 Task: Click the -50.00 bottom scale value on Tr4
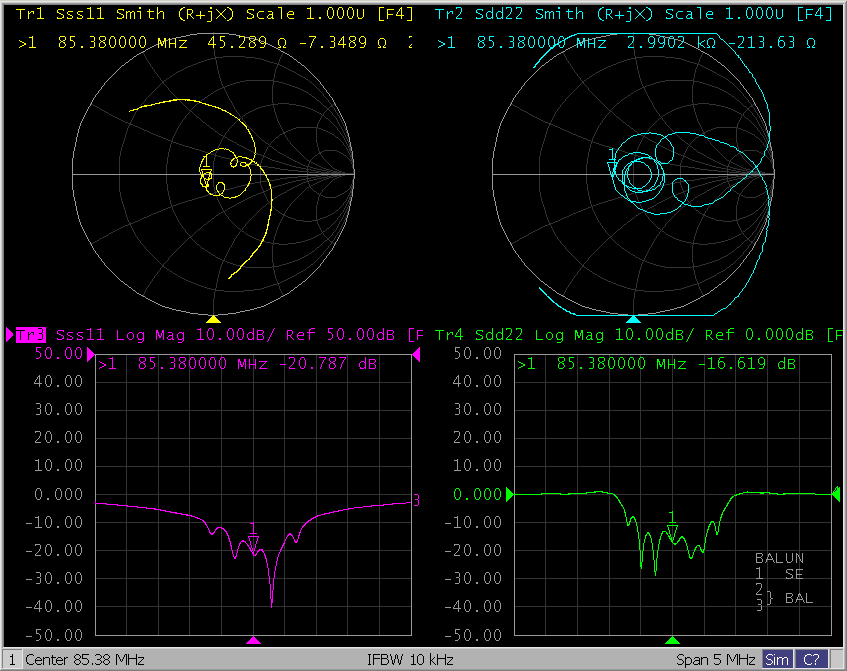473,635
